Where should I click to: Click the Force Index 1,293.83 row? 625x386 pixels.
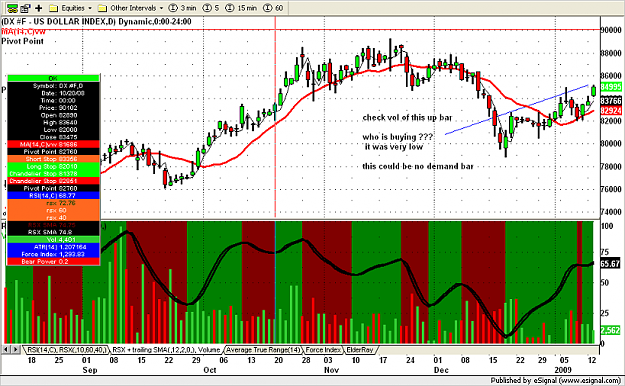click(x=53, y=254)
